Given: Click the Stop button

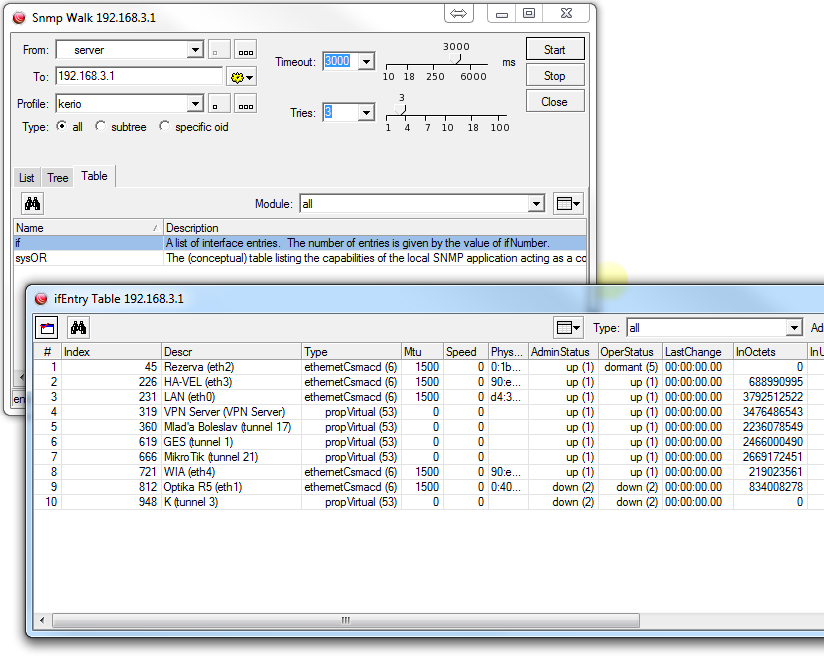Looking at the screenshot, I should 554,76.
